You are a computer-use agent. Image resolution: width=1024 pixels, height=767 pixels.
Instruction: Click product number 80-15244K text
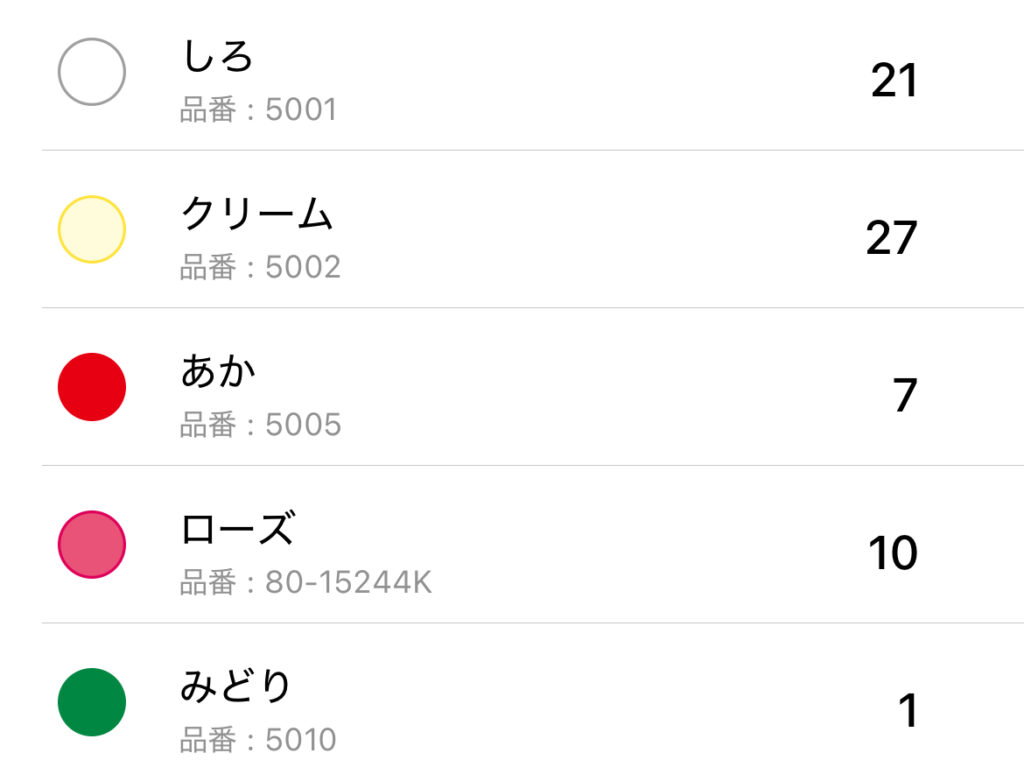306,582
